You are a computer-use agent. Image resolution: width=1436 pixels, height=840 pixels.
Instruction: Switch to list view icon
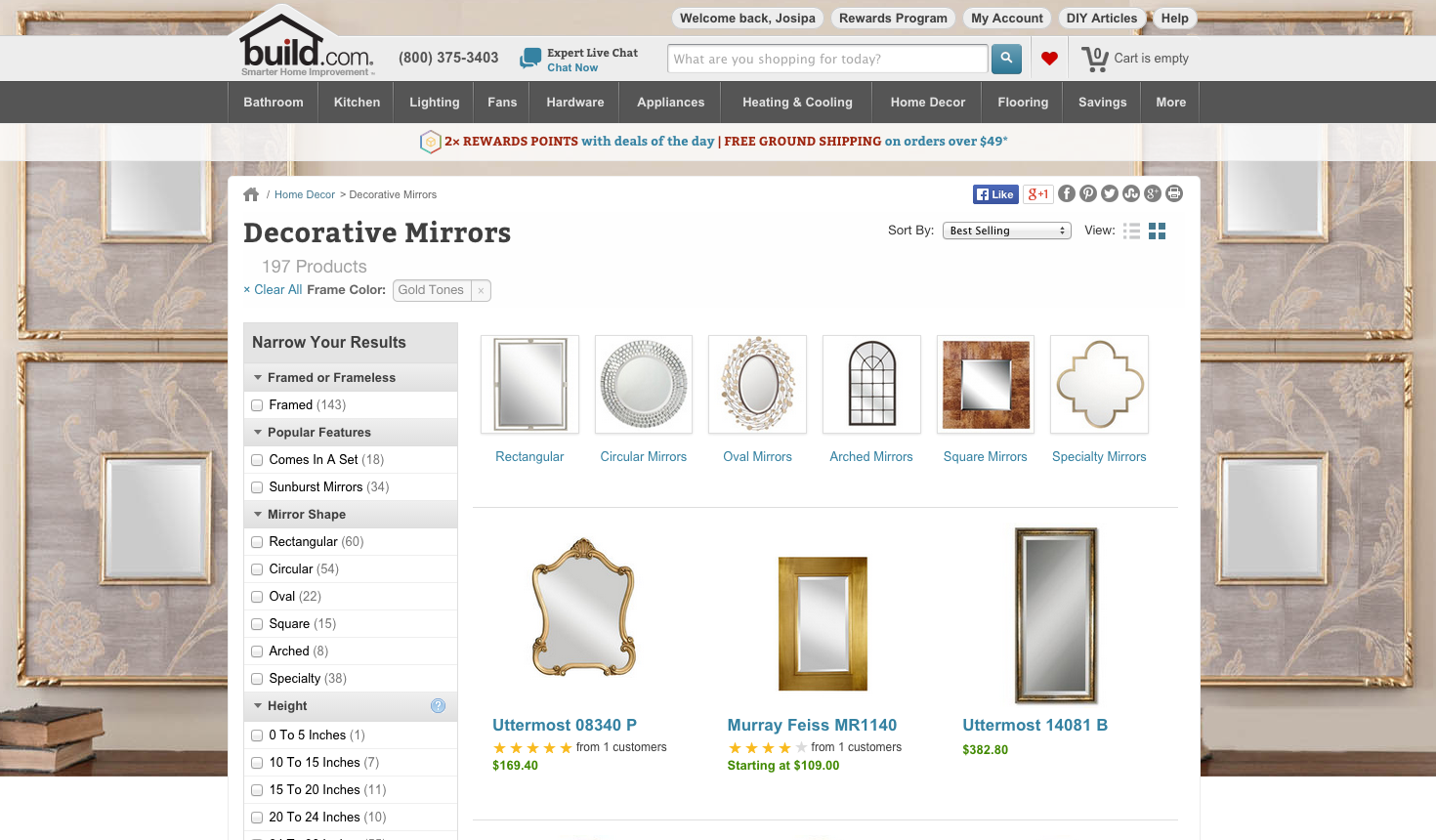[1131, 231]
